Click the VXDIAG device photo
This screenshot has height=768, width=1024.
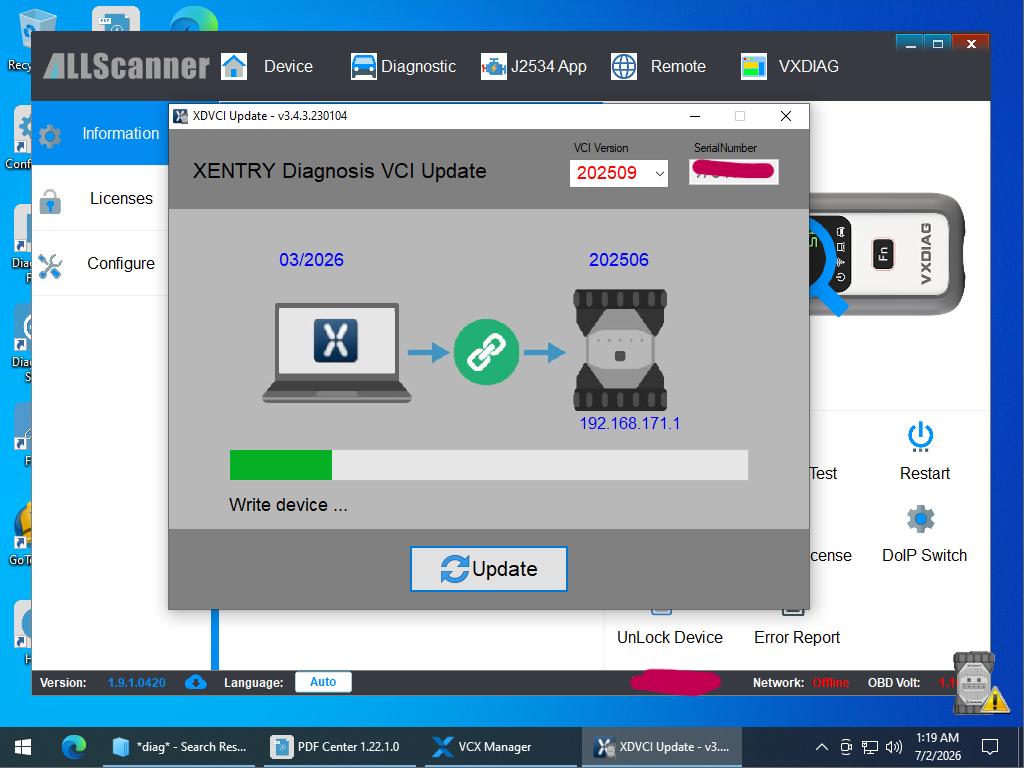[x=886, y=254]
